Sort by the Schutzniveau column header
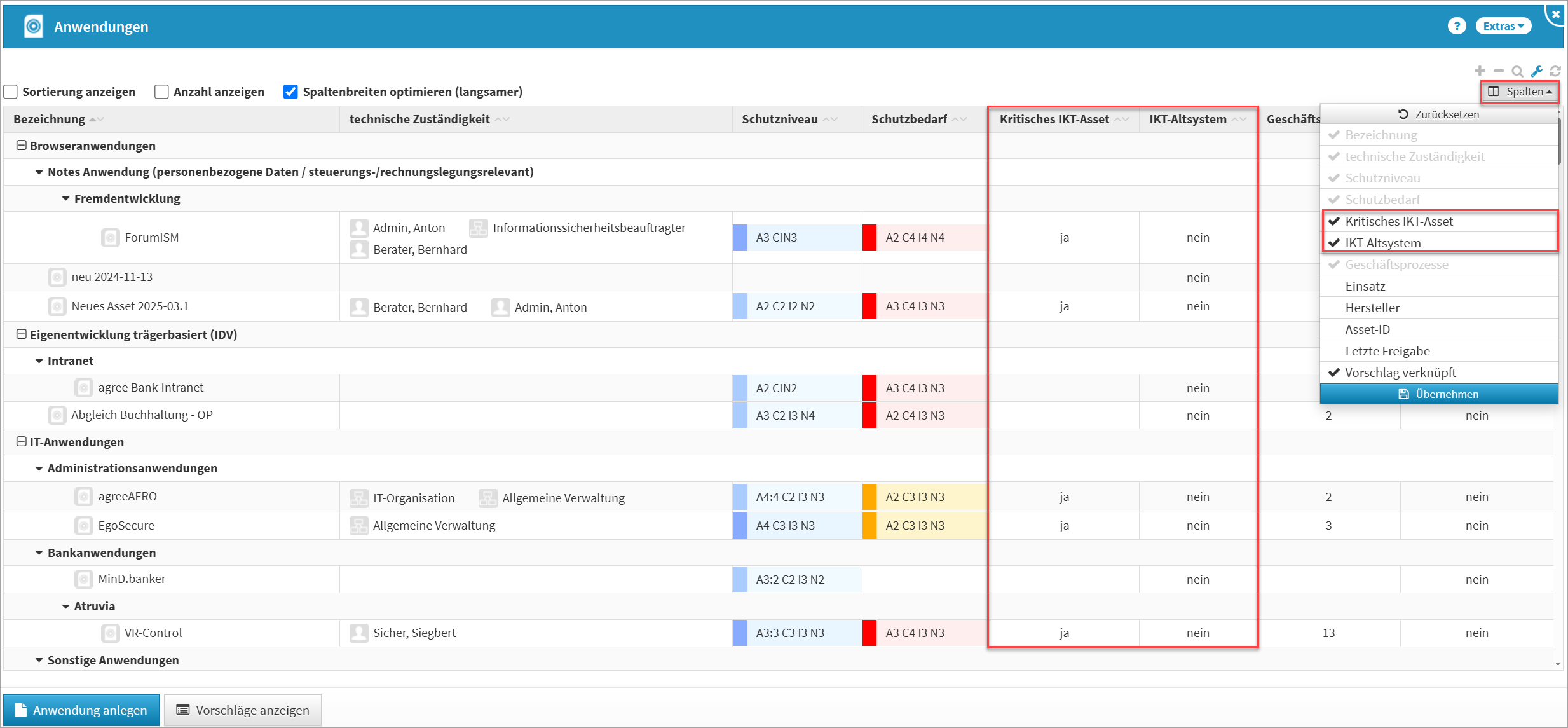1568x728 pixels. tap(780, 119)
